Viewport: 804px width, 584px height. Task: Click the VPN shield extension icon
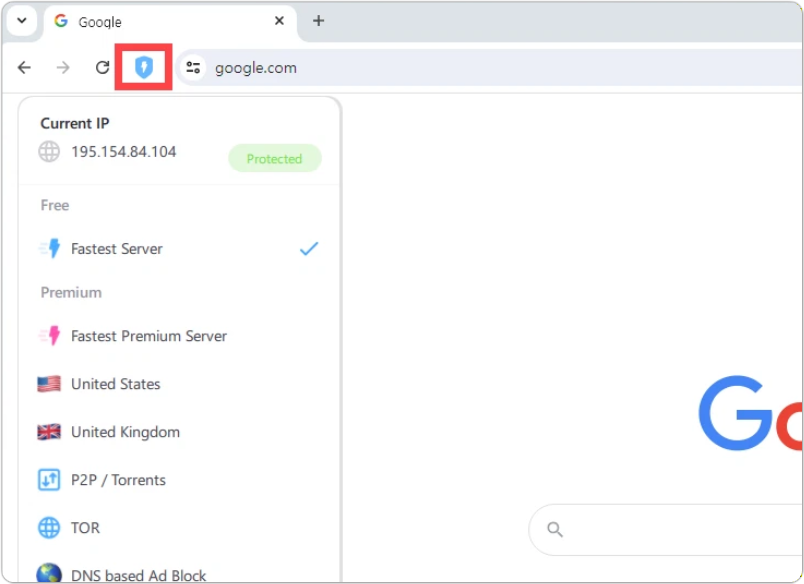(x=144, y=68)
